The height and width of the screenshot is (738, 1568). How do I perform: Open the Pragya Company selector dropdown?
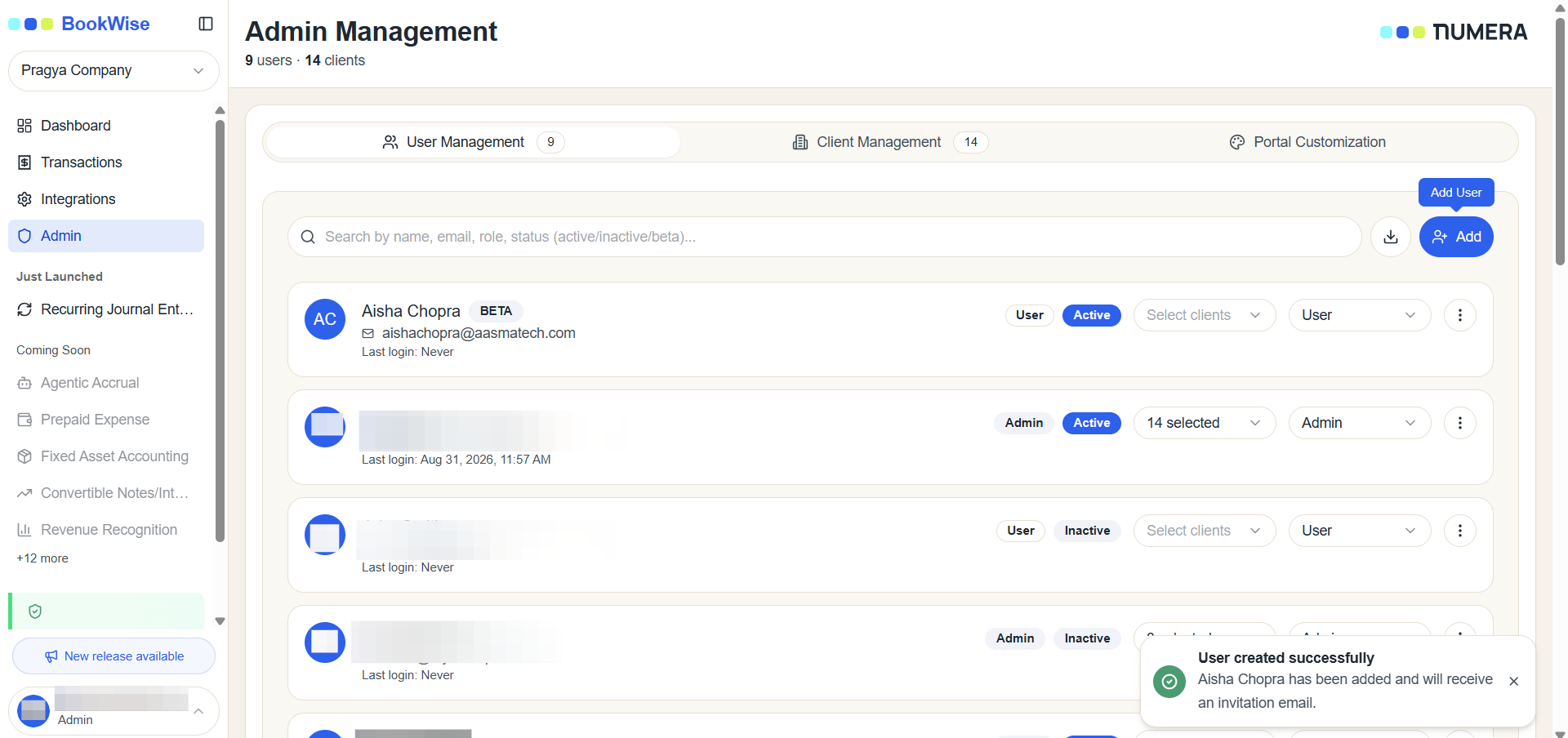(114, 70)
